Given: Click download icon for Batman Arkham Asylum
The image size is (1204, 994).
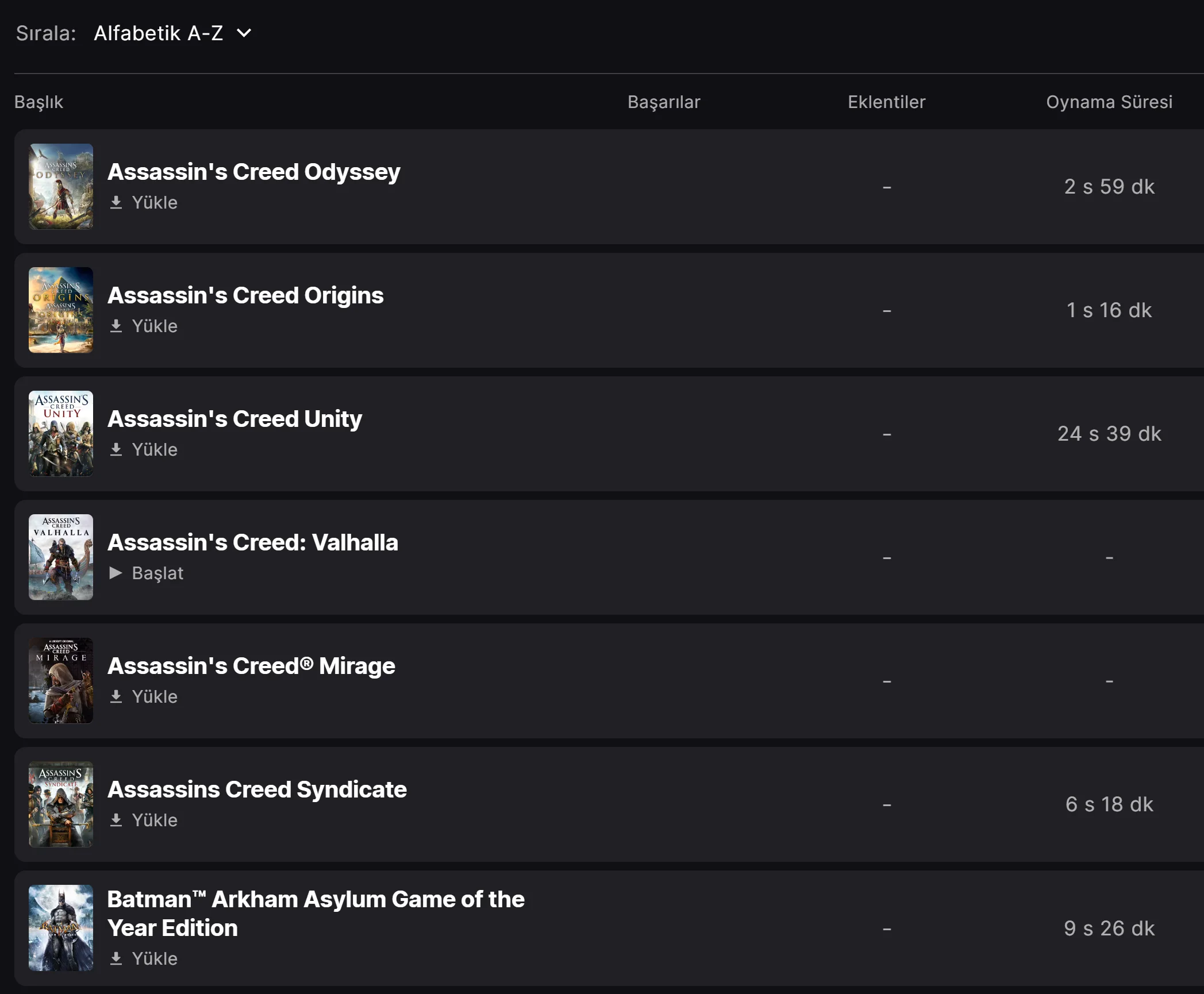Looking at the screenshot, I should click(x=116, y=958).
